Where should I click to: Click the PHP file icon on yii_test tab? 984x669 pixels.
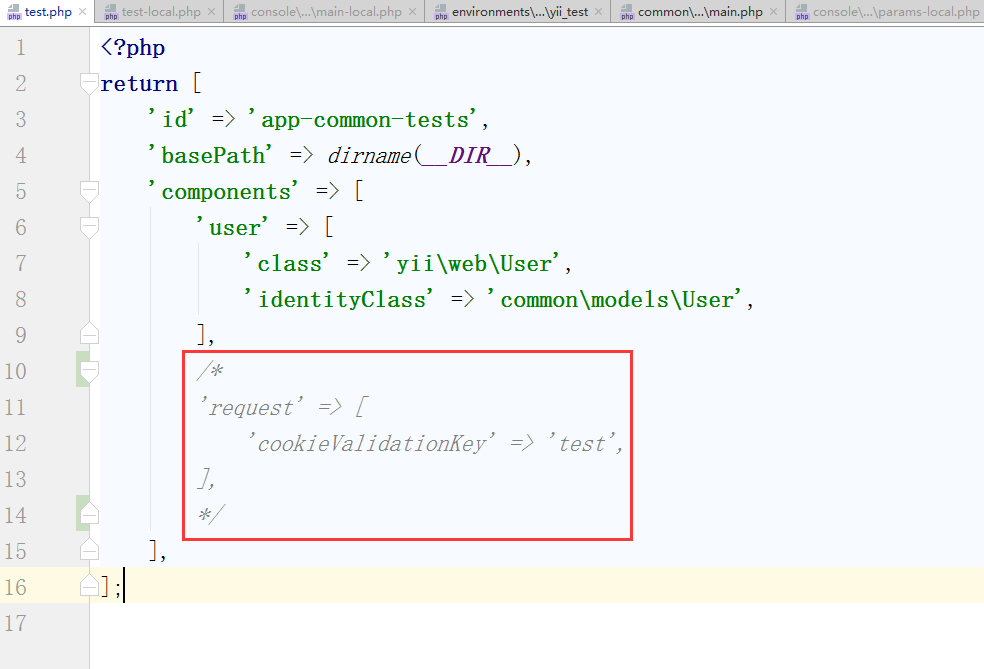click(x=440, y=13)
